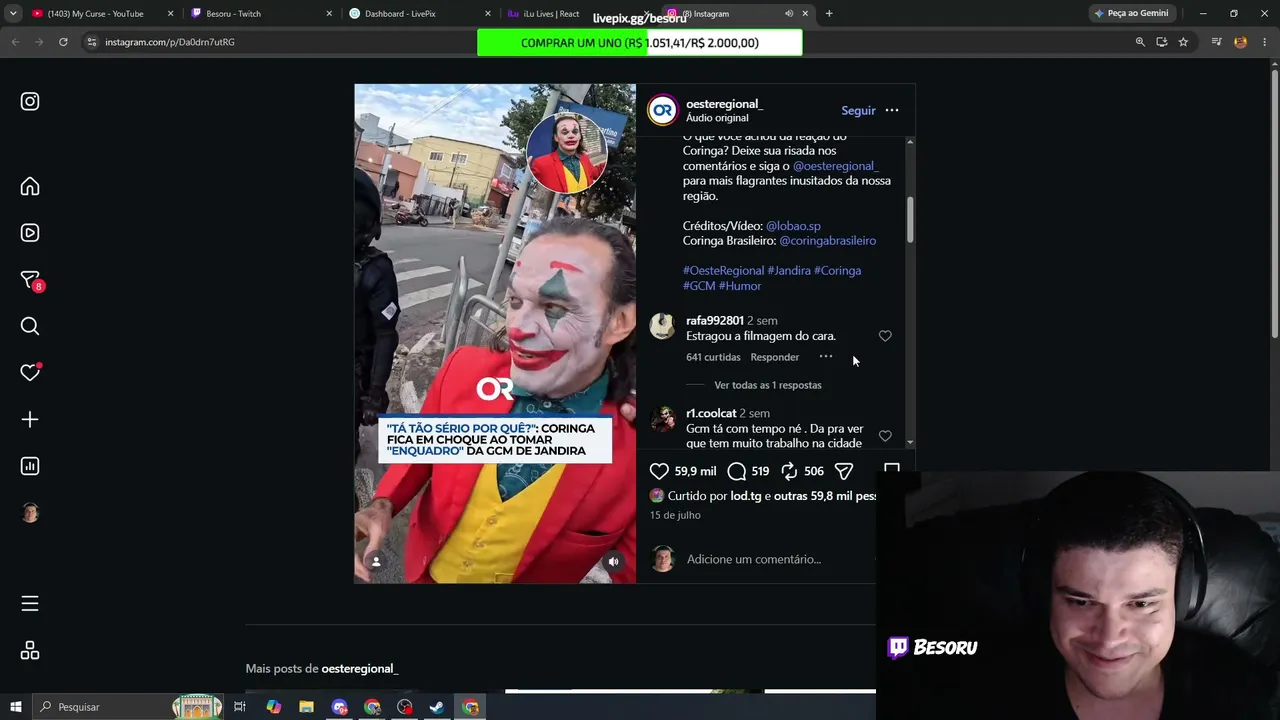Image resolution: width=1280 pixels, height=720 pixels.
Task: Click the comments panel scrollbar thumb
Action: tap(910, 219)
